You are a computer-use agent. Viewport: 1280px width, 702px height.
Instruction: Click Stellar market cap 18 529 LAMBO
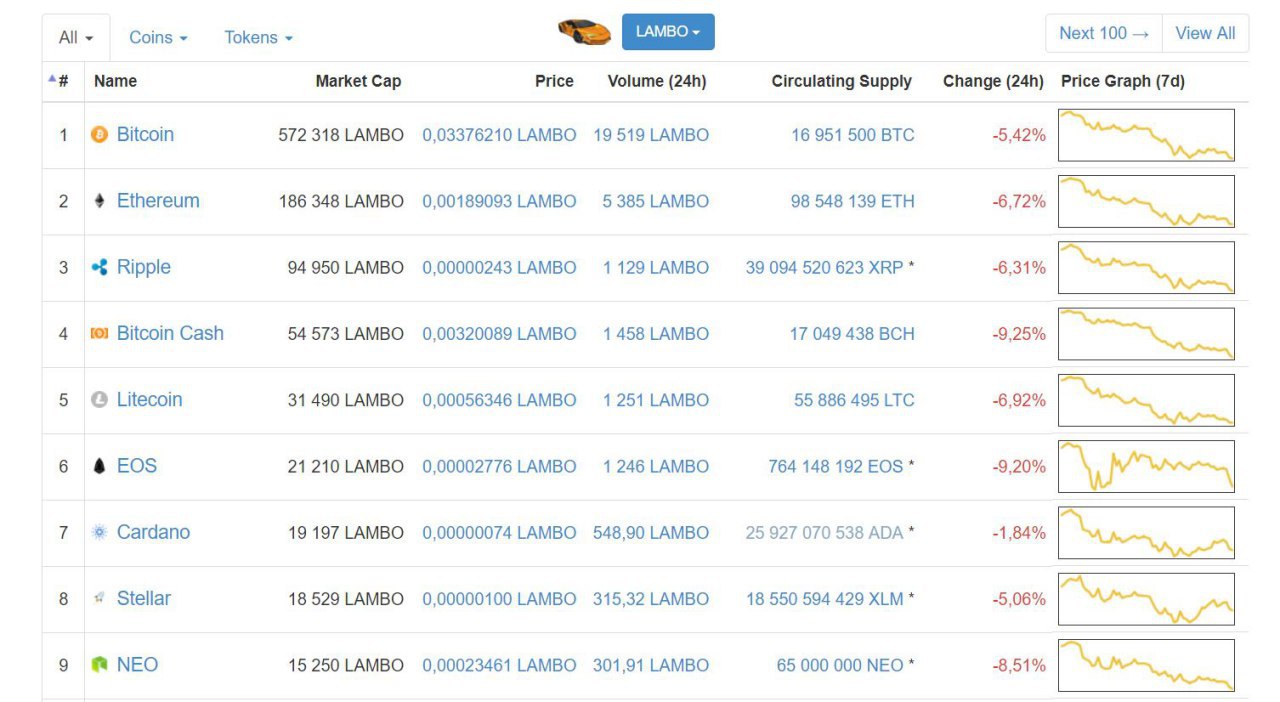346,599
